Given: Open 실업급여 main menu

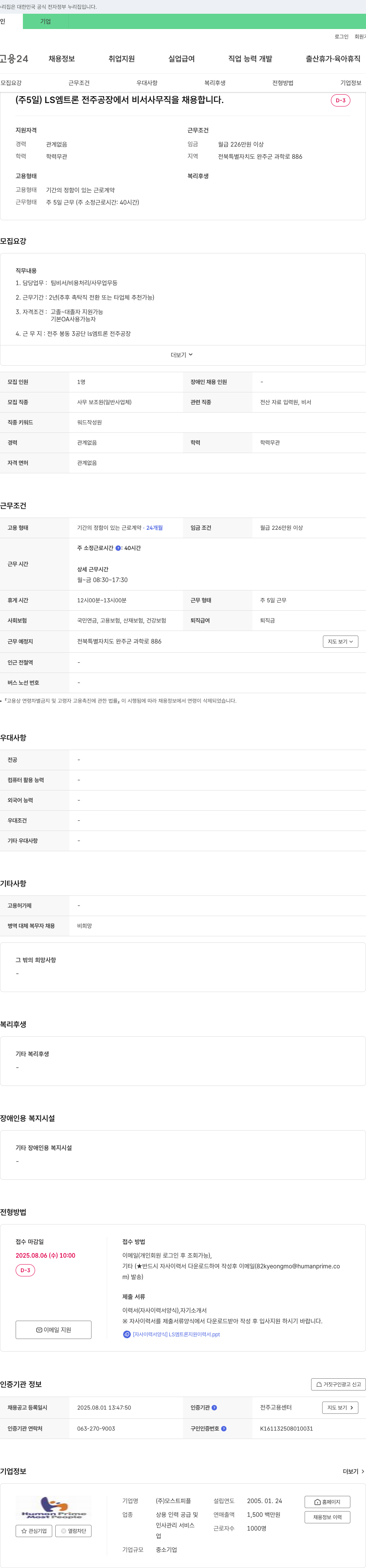Looking at the screenshot, I should (181, 58).
